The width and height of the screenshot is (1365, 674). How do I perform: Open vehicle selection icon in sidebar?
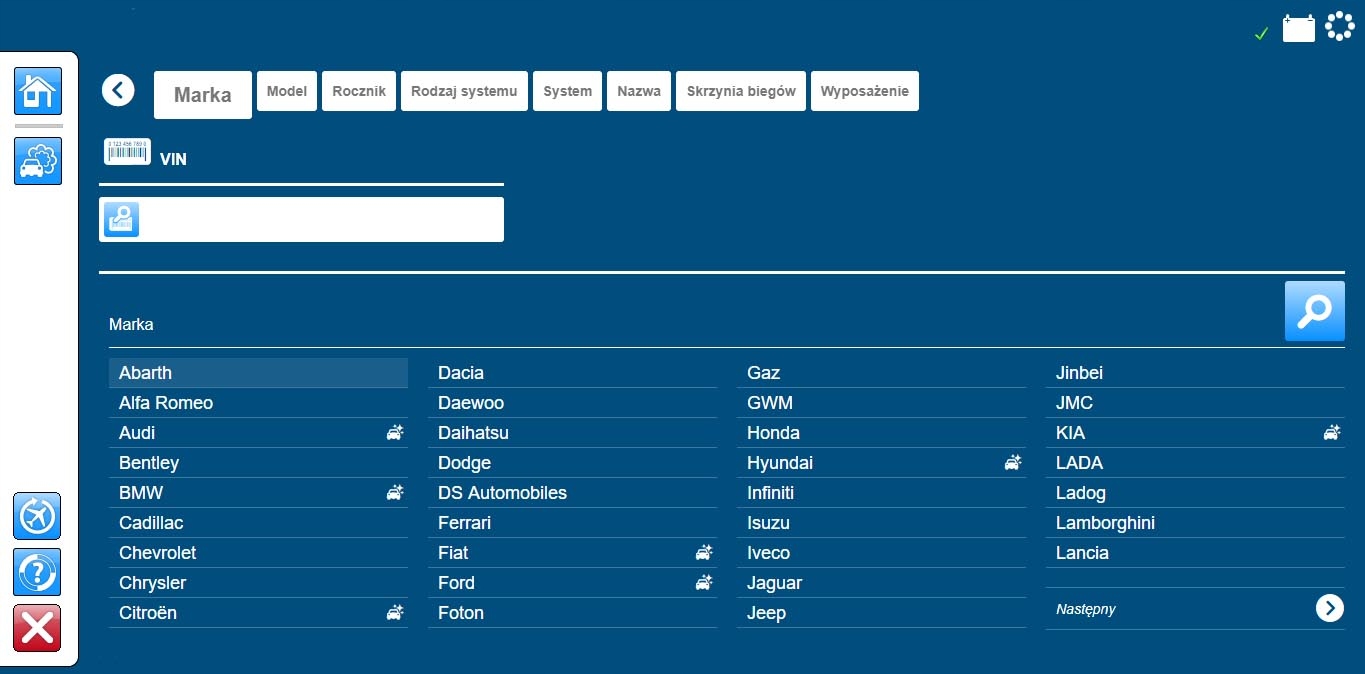pos(38,161)
